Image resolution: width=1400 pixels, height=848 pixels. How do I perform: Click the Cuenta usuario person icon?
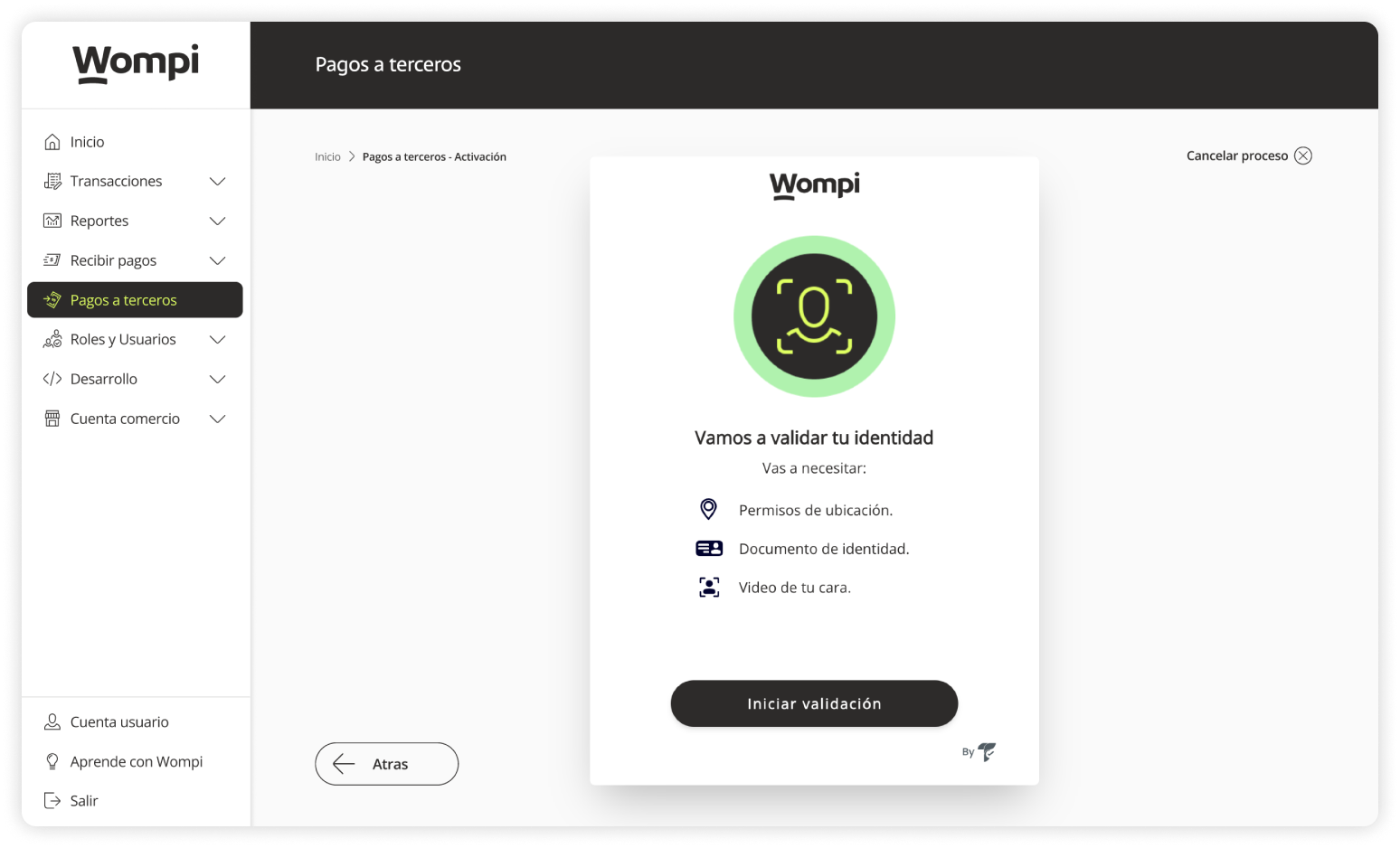53,721
